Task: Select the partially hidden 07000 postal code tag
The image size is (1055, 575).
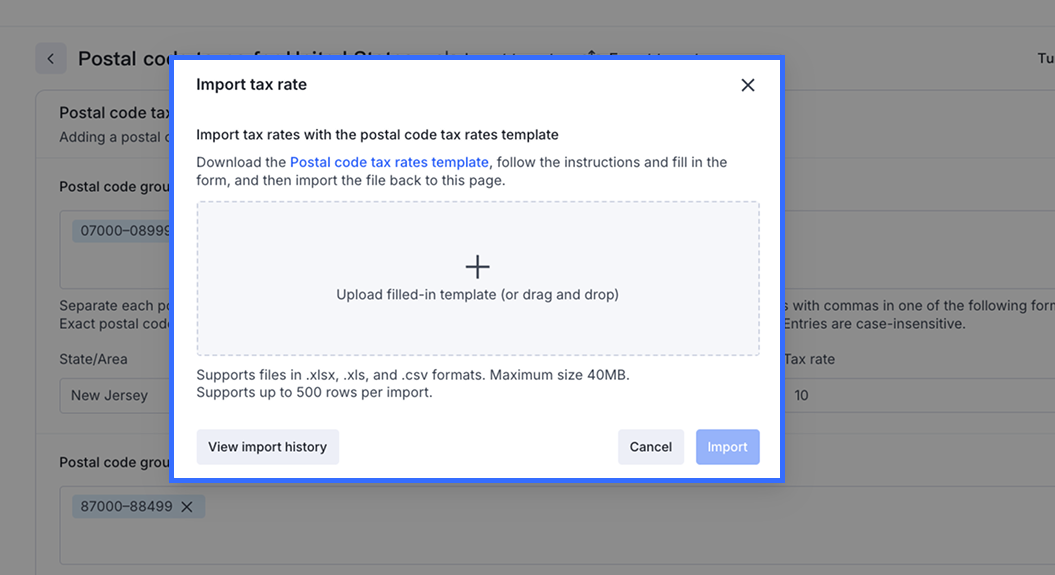Action: (x=124, y=231)
